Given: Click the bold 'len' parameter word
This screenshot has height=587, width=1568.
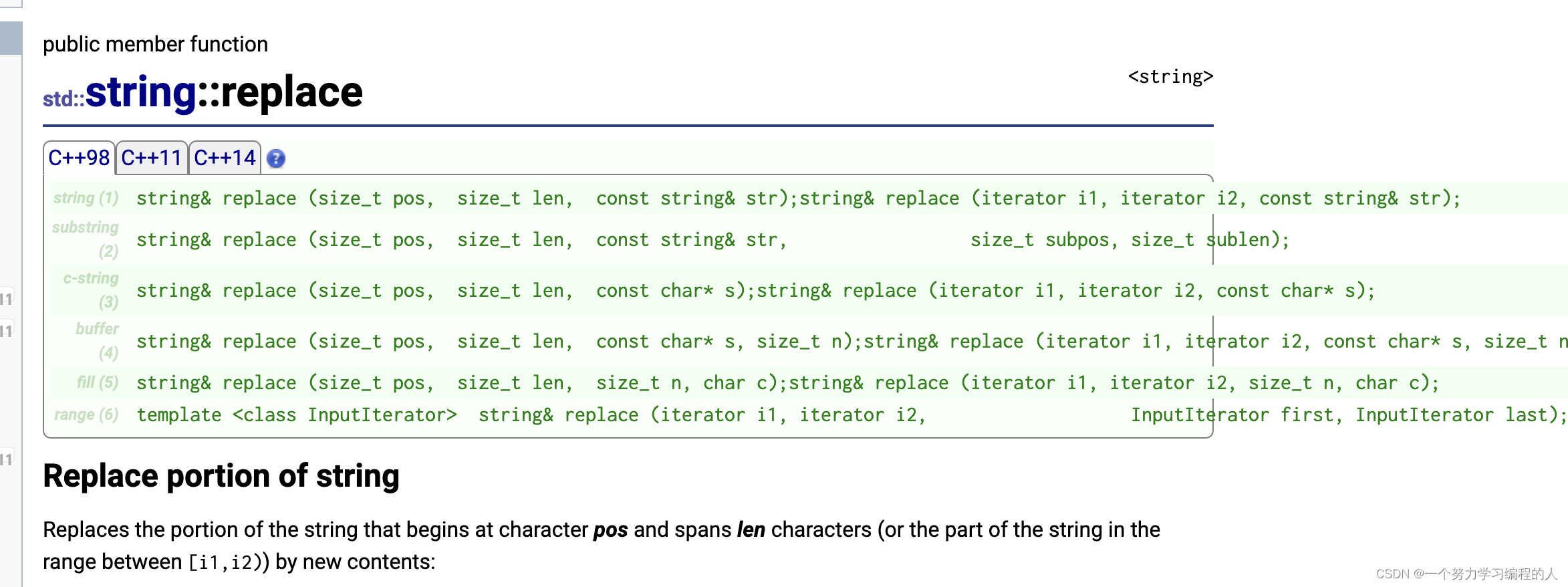Looking at the screenshot, I should [751, 530].
